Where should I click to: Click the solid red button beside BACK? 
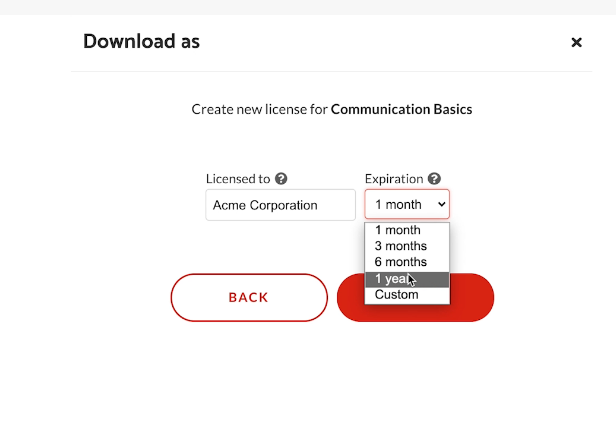472,297
